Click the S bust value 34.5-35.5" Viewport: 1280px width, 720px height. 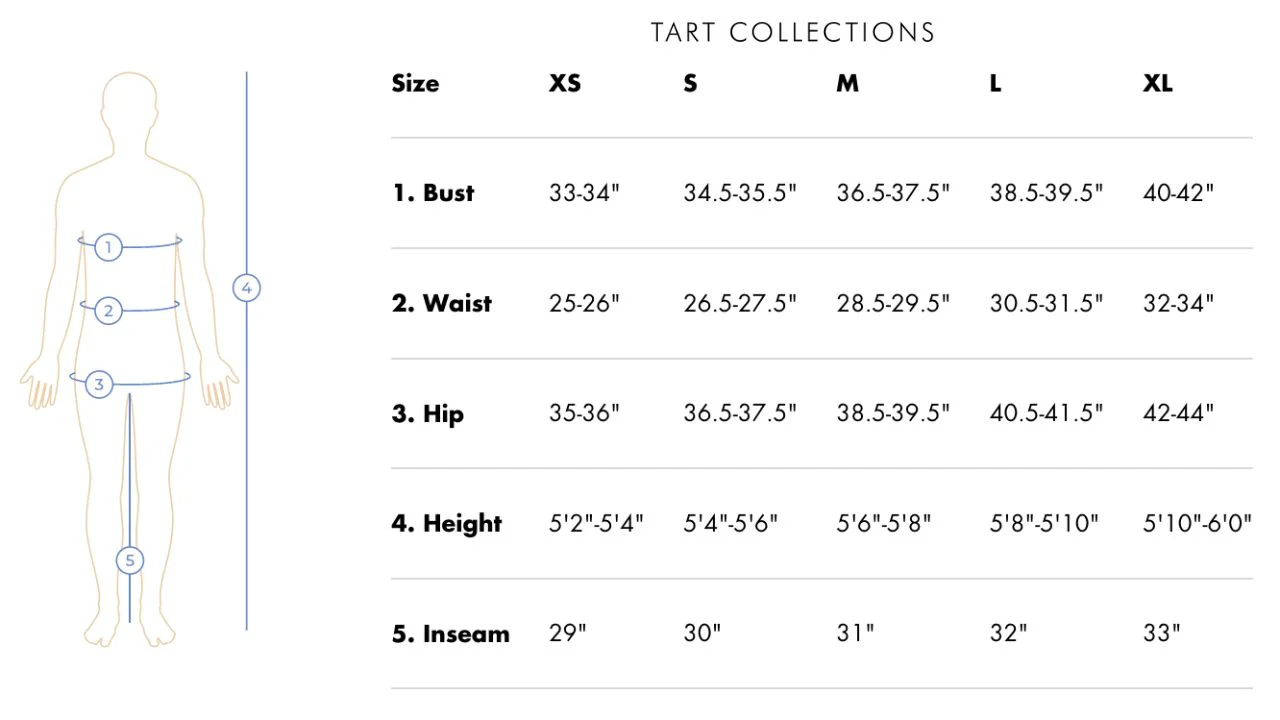[740, 193]
